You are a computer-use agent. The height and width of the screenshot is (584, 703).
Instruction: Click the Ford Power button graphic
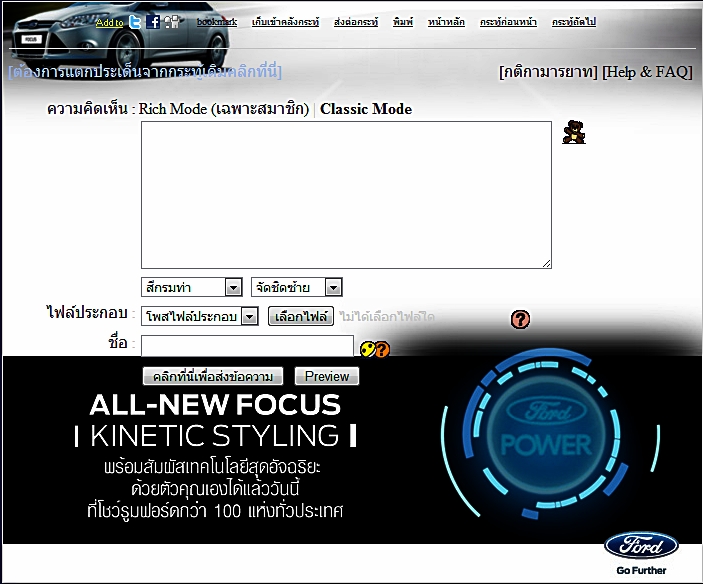[546, 433]
